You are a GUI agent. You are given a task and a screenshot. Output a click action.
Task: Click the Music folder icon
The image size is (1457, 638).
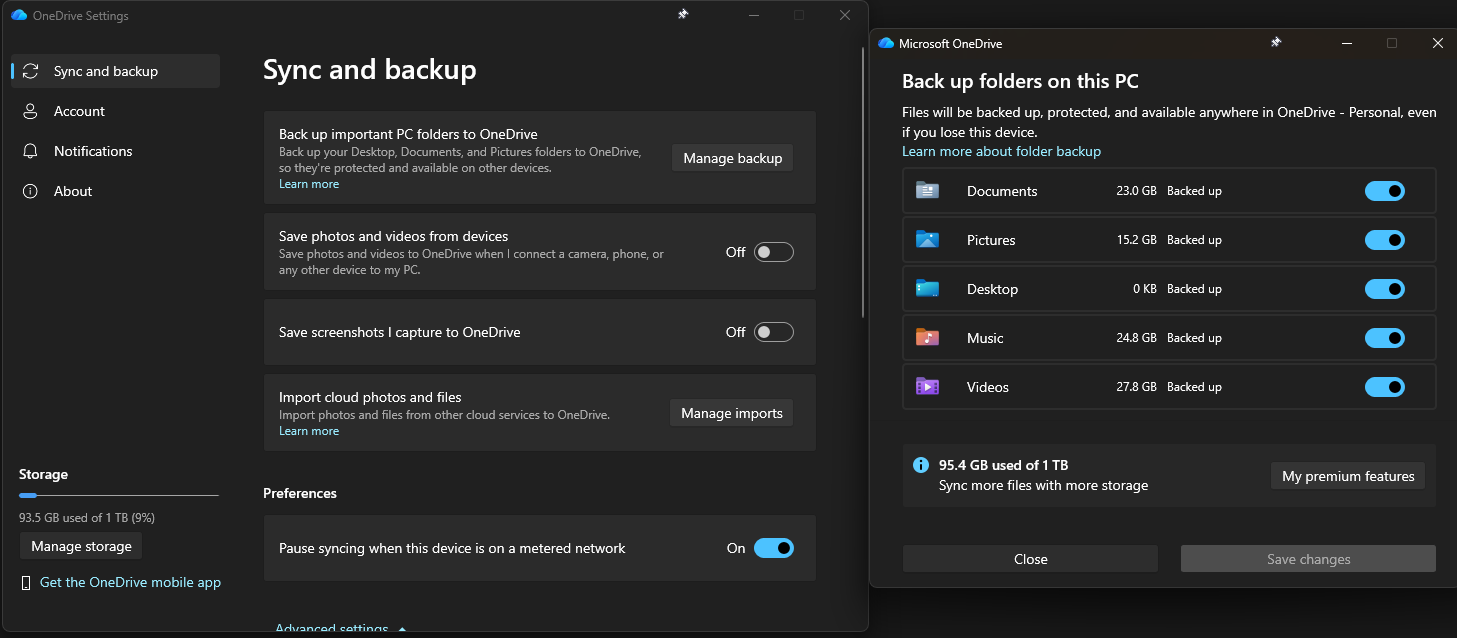point(927,338)
